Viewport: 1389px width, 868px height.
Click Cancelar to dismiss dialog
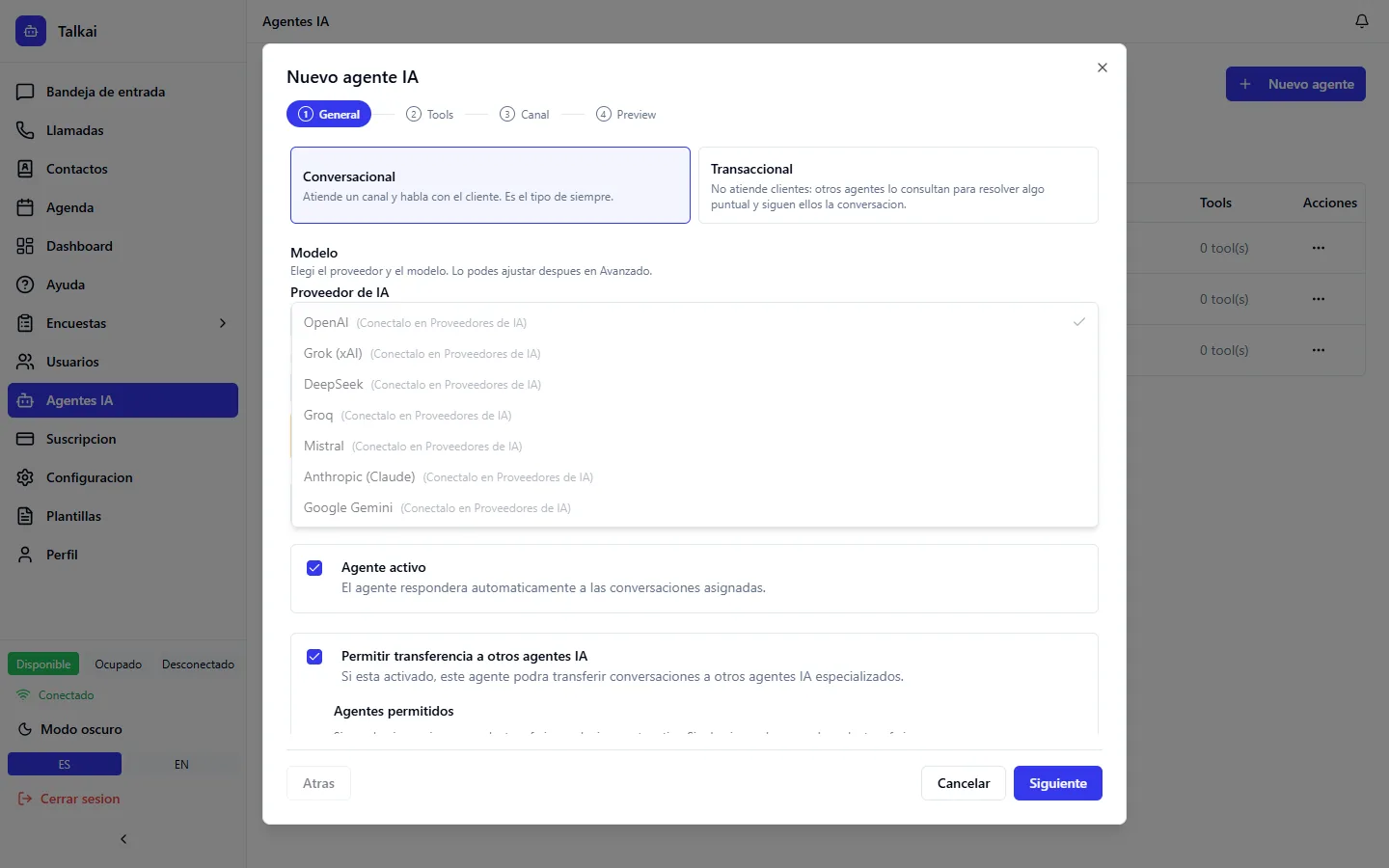964,783
